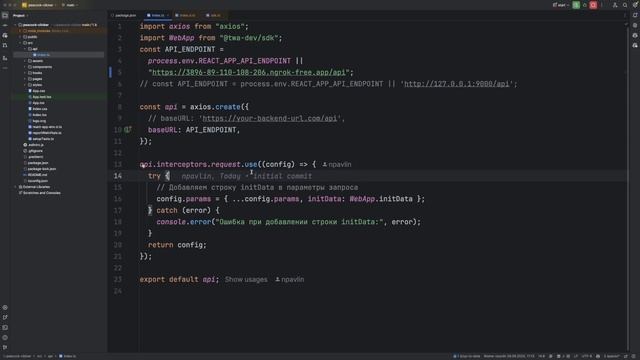Open the peacock-clicker project dropdown in the title bar
Viewport: 640px width, 360px height.
38,5
